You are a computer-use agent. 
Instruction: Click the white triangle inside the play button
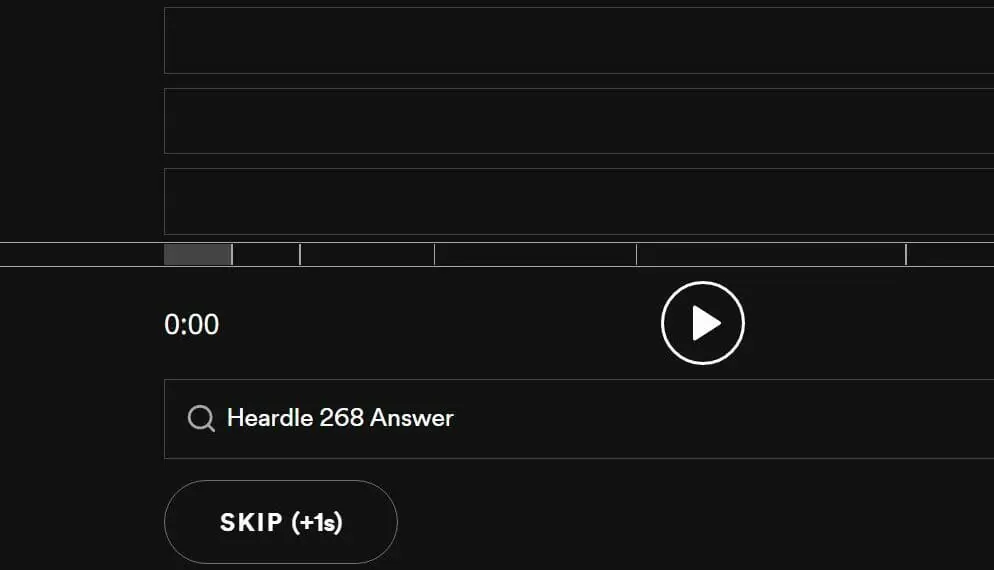click(x=705, y=323)
